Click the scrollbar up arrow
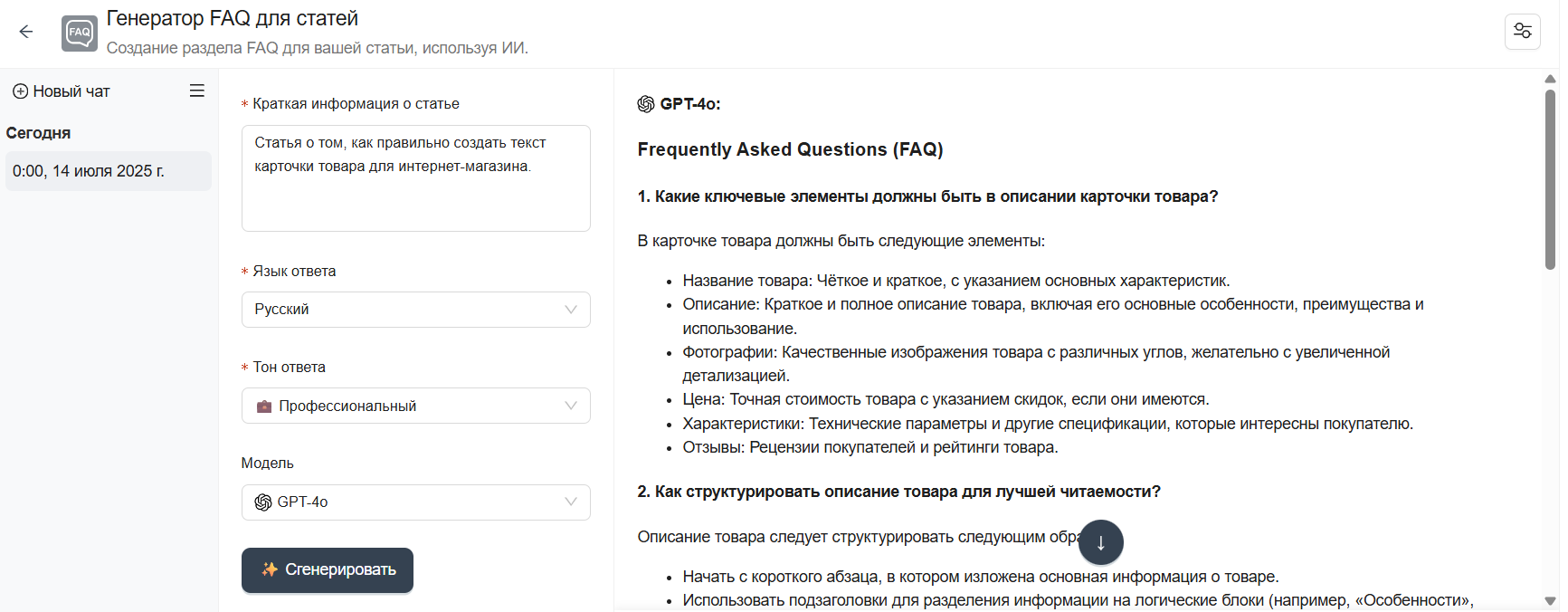The height and width of the screenshot is (612, 1568). [1550, 79]
